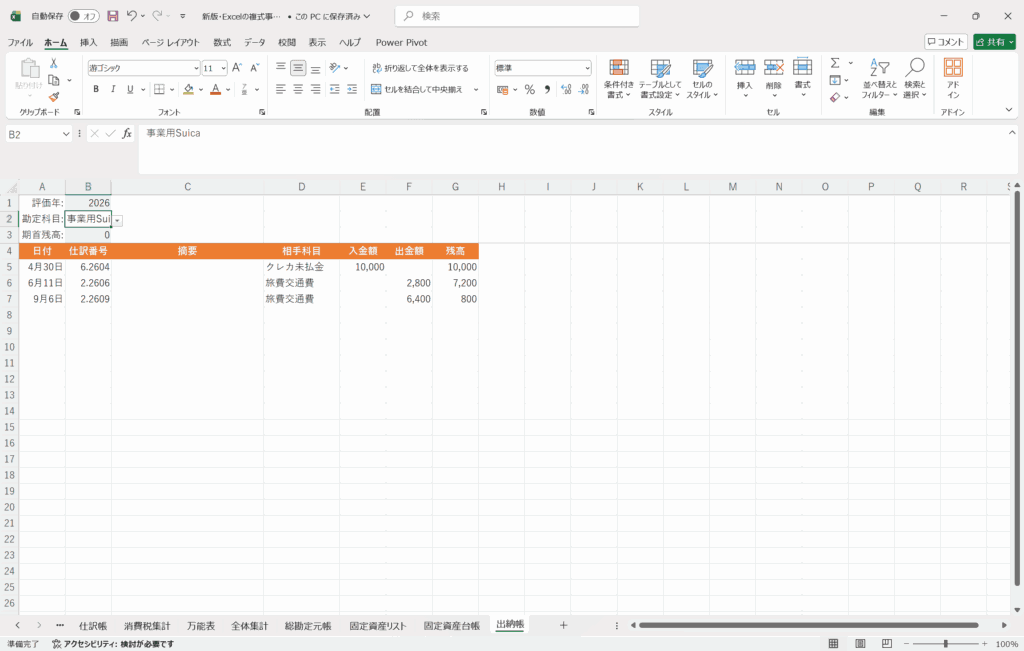Click the Format Painter brush icon

[54, 97]
